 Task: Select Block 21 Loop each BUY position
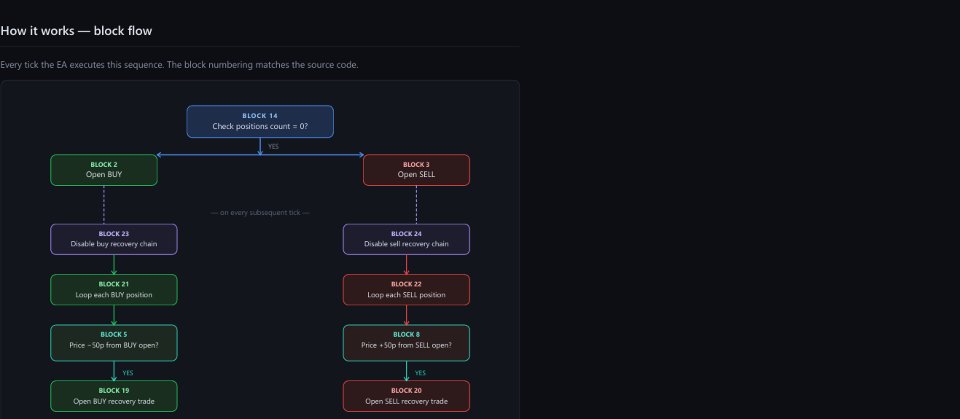click(114, 290)
